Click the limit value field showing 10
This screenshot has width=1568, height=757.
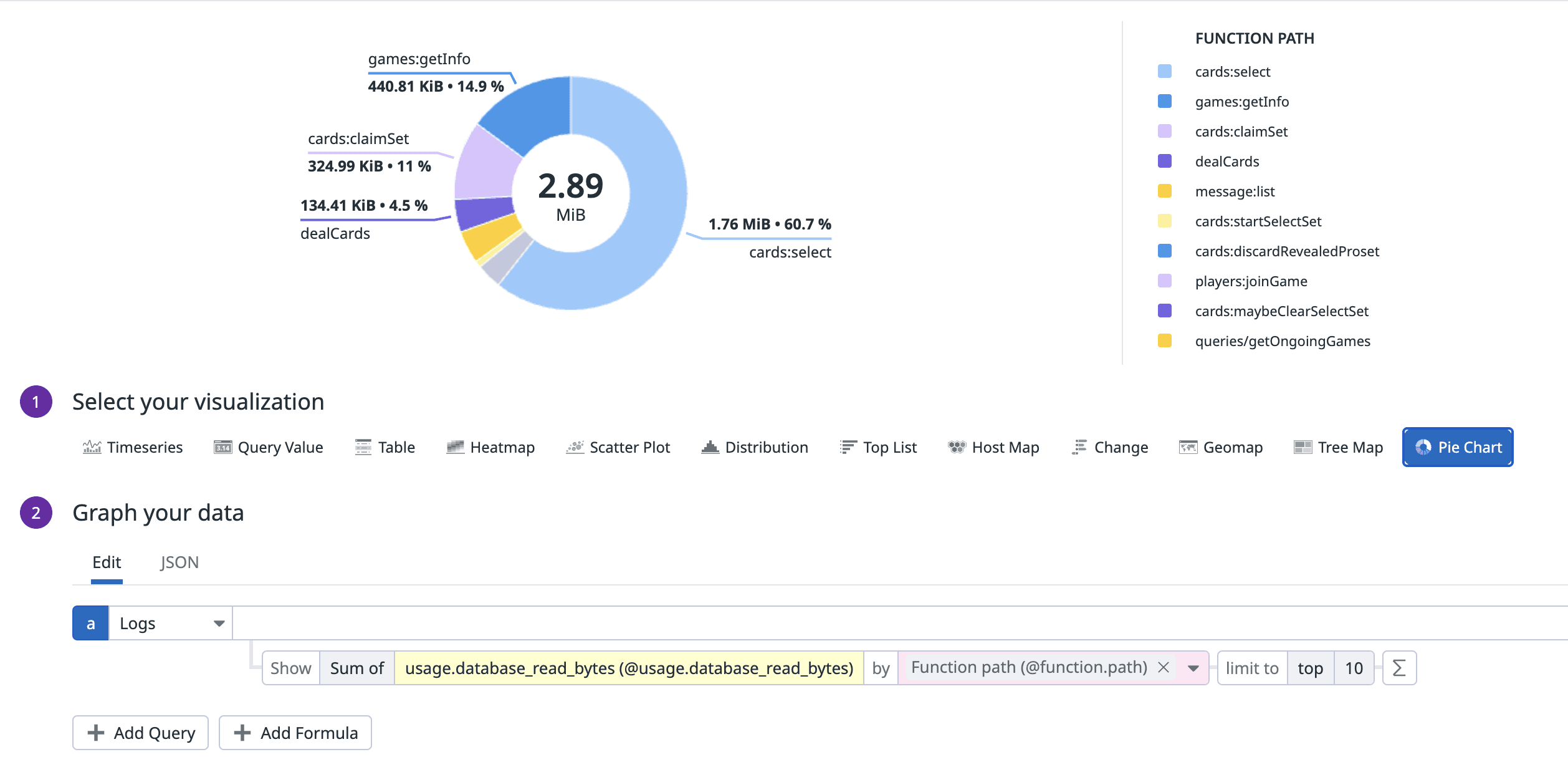pos(1354,667)
